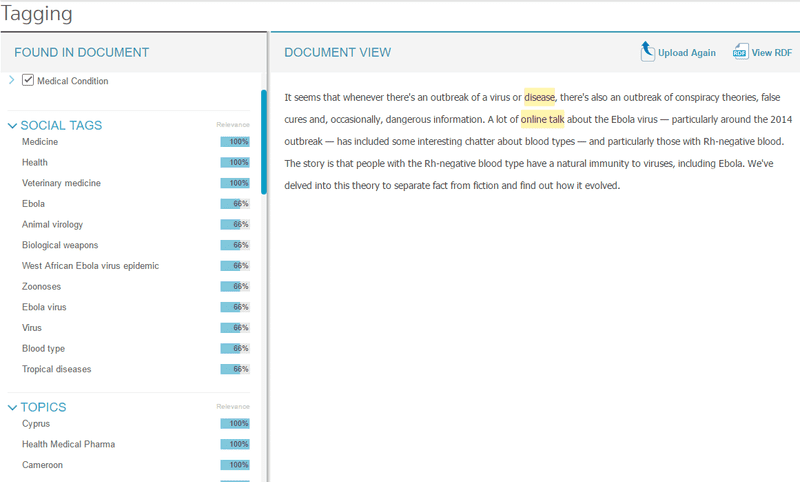Click the Medicine relevance bar 100%
Screen dimensions: 800x482
(235, 142)
